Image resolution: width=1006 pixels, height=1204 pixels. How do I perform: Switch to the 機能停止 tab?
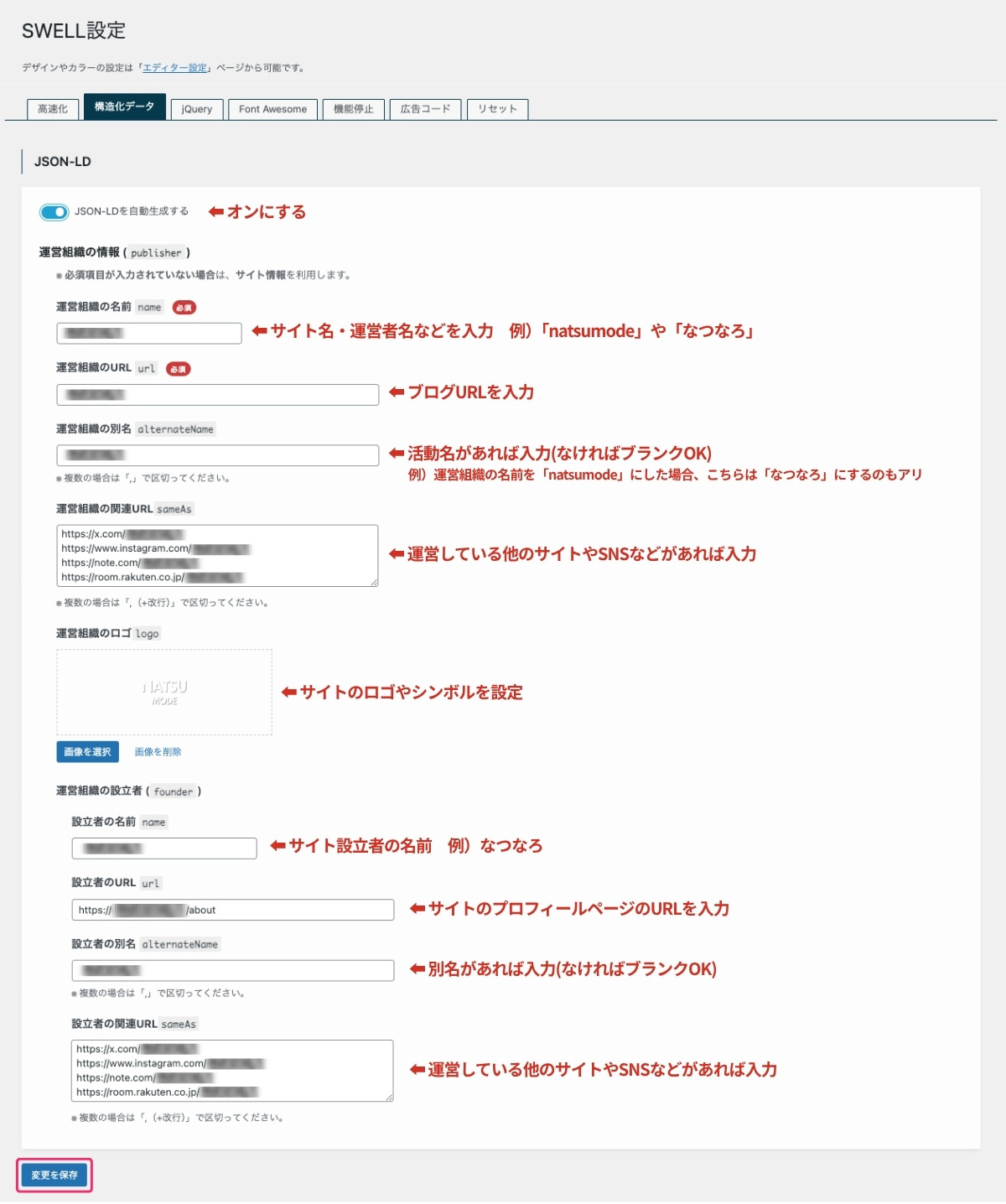point(355,109)
